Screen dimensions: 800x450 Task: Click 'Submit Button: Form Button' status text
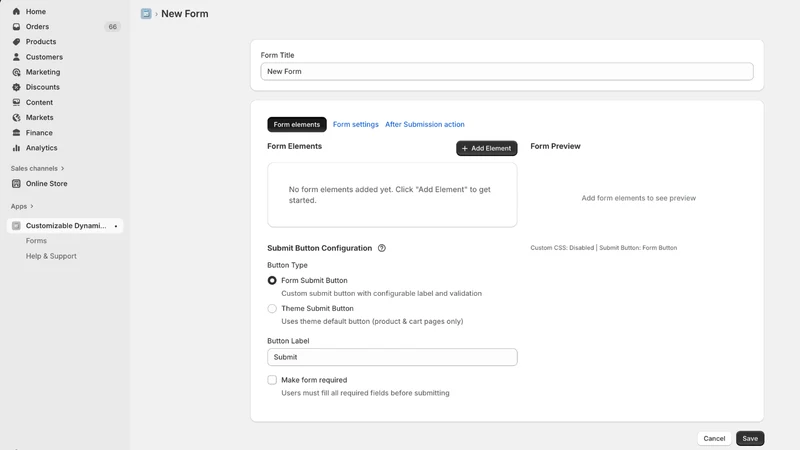638,247
